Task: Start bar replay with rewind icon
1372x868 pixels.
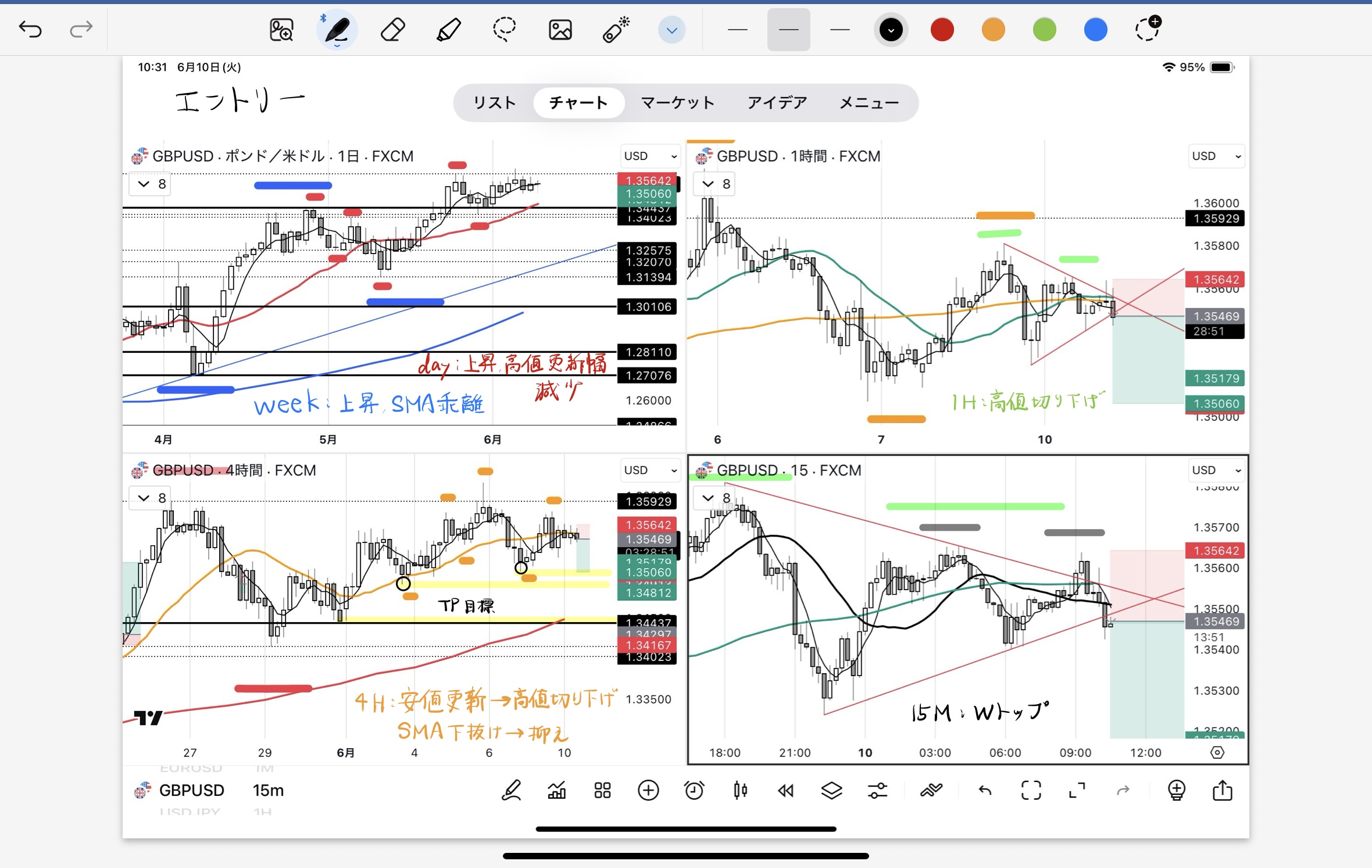Action: coord(786,791)
